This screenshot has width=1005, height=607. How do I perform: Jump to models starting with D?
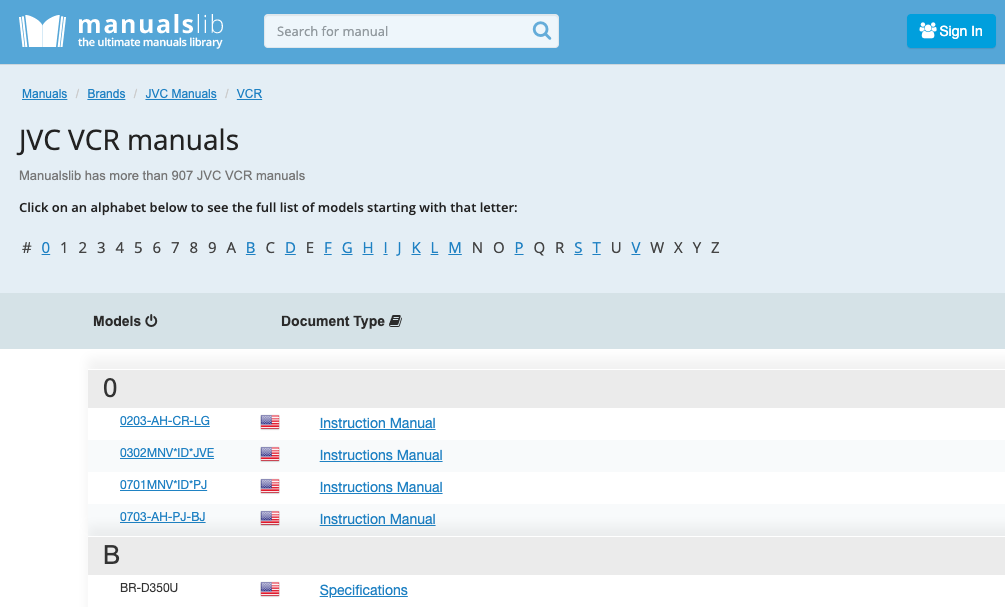[290, 247]
